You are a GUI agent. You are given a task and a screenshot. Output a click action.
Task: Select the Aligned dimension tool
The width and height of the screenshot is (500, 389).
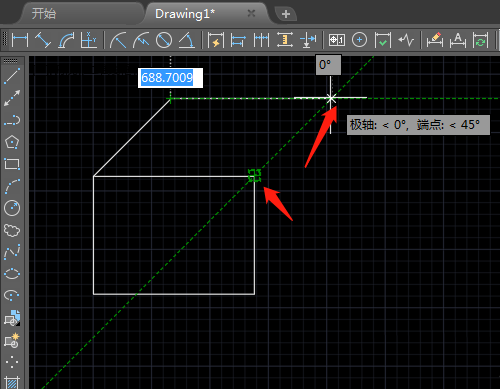coord(43,40)
